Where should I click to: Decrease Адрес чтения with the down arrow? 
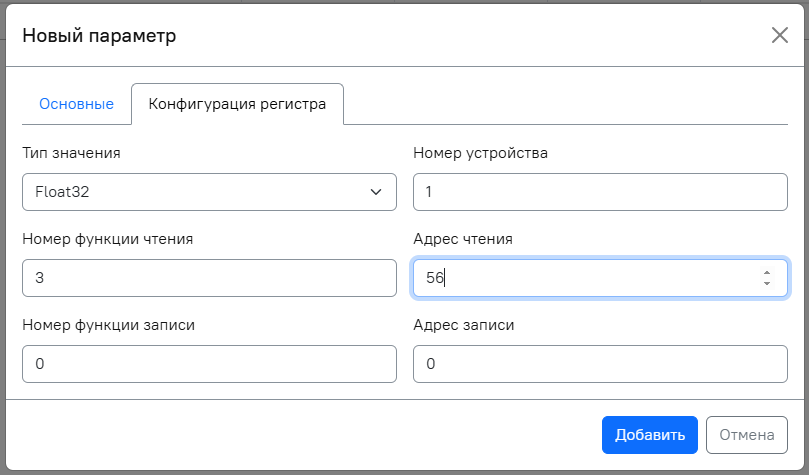coord(766,284)
